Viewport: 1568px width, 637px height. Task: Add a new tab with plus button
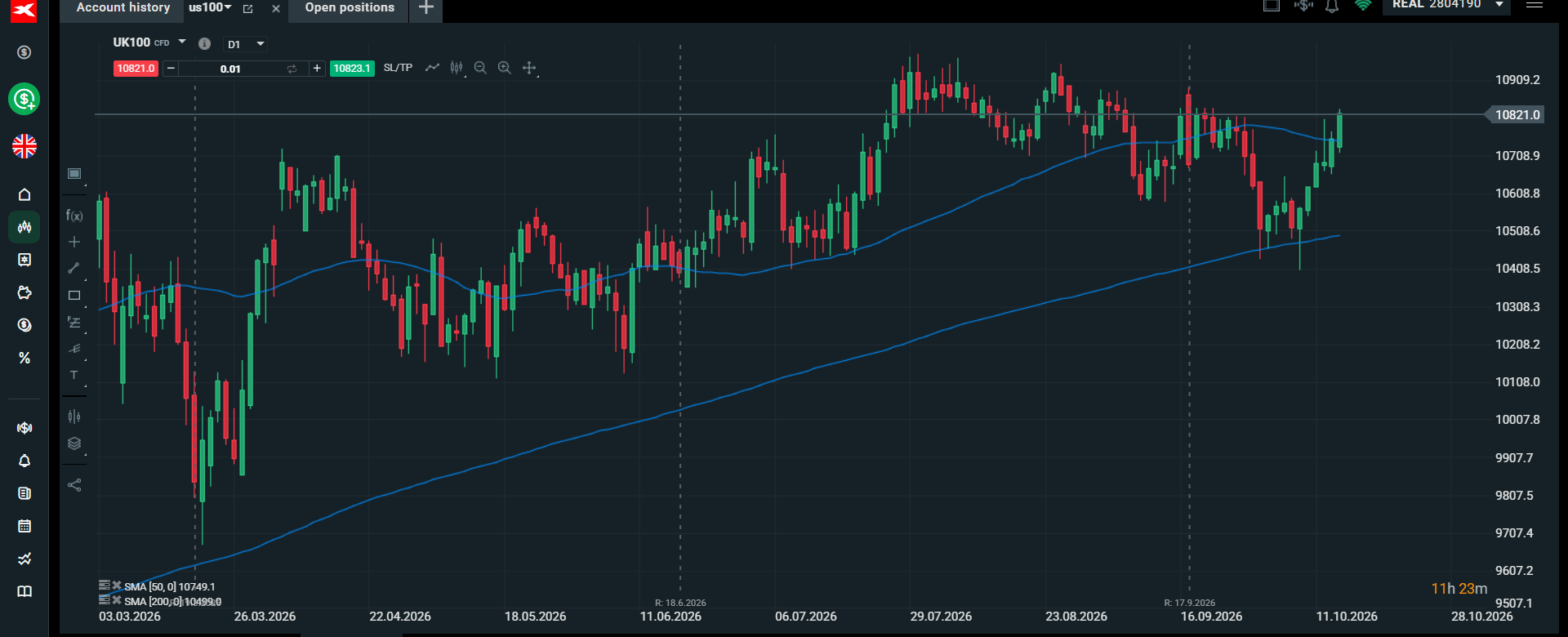click(425, 7)
